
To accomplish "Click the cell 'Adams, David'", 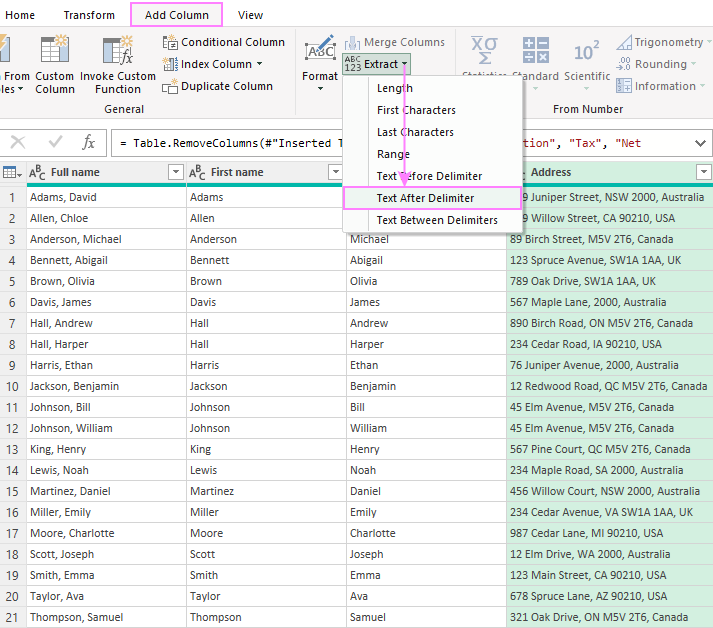I will pyautogui.click(x=106, y=197).
